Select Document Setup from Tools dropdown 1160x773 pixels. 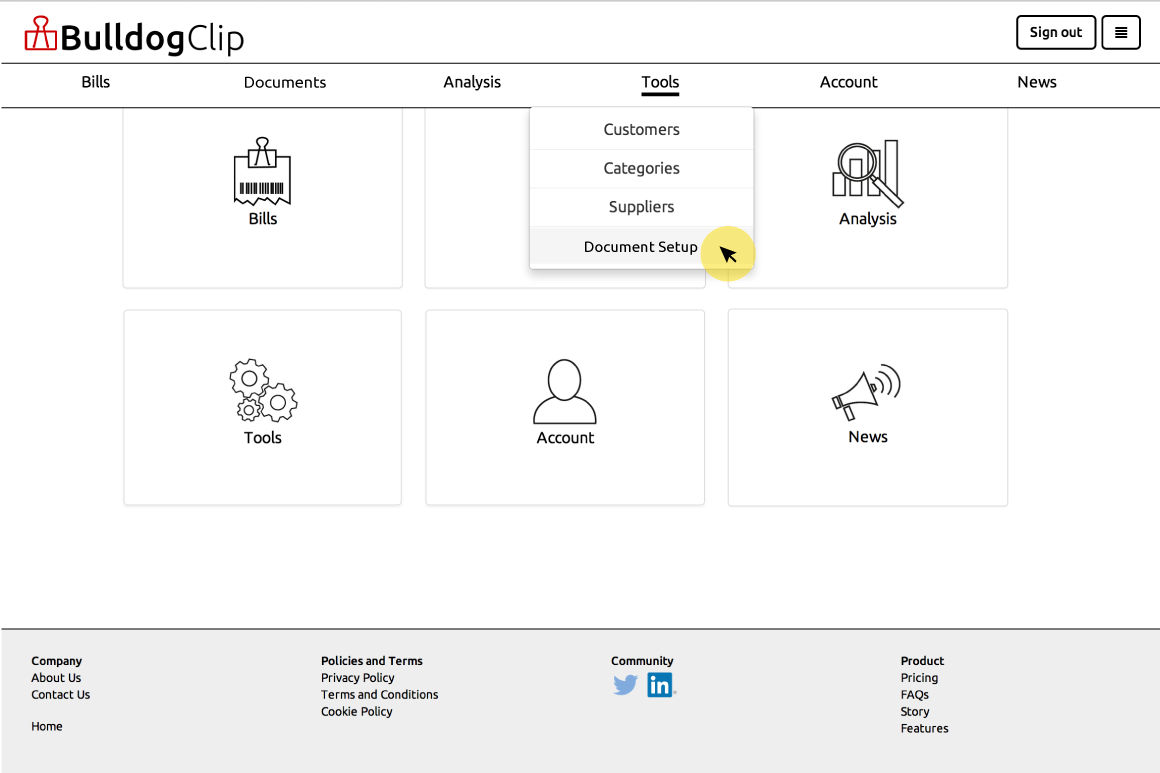coord(641,246)
